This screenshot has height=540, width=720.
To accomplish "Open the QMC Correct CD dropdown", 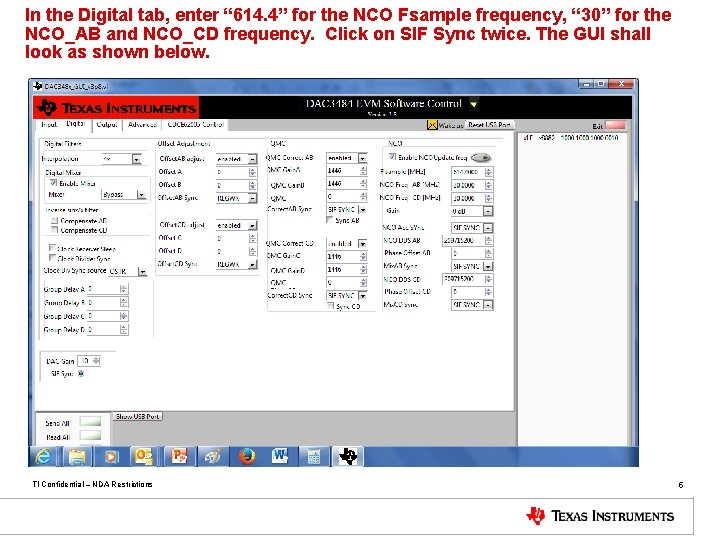I will point(363,243).
